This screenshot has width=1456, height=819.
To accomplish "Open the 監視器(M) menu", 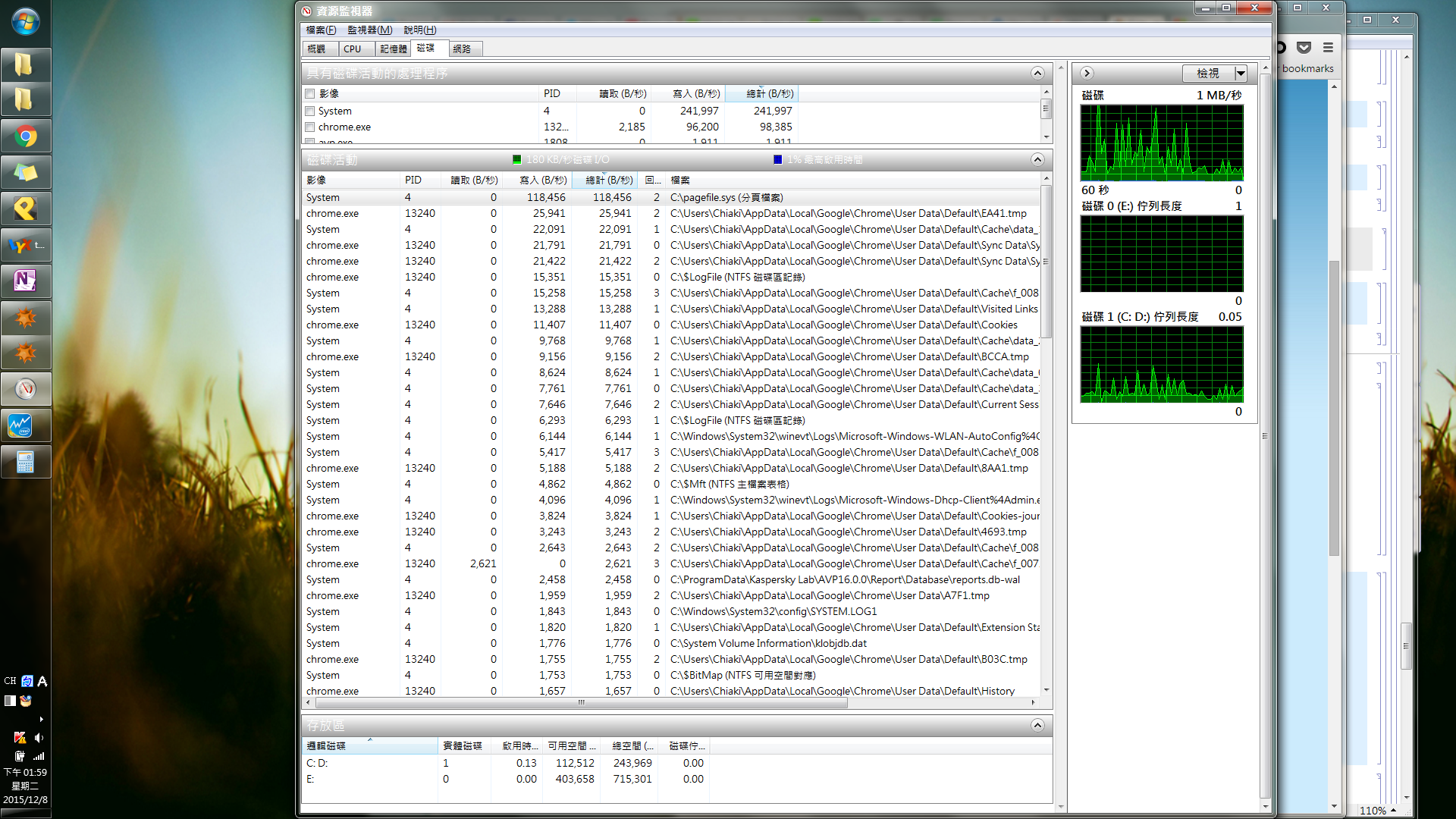I will (x=369, y=30).
